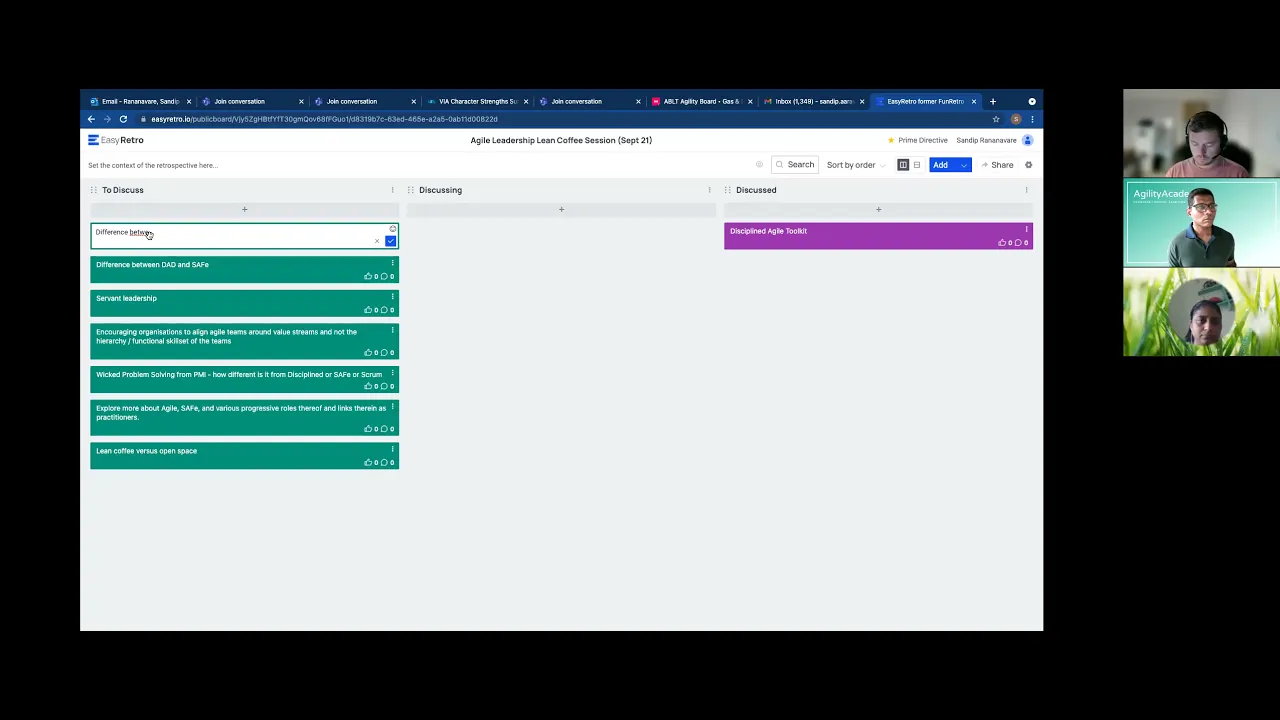Open options for 'Difference between DAD and SAFe' card

[392, 263]
